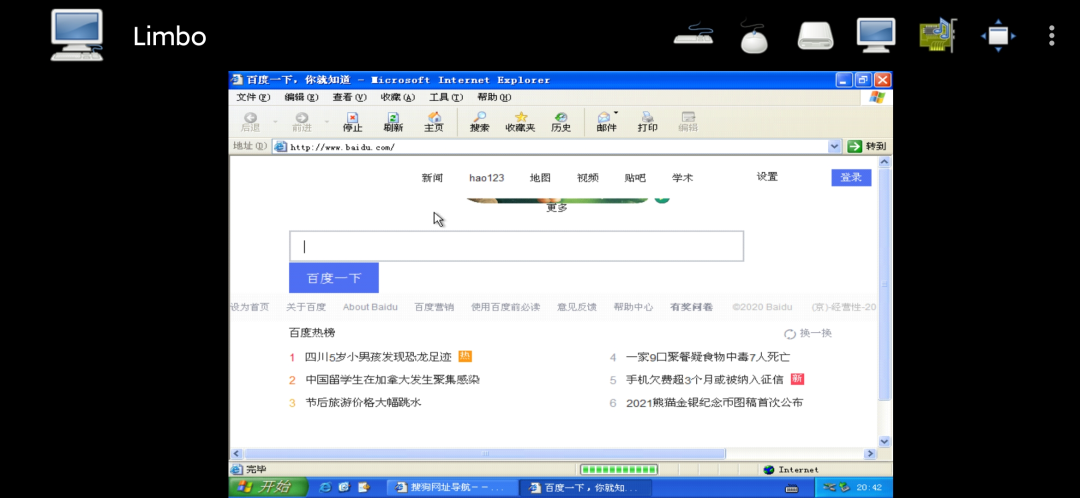Click the page icon in address bar
The height and width of the screenshot is (498, 1080).
[x=280, y=147]
